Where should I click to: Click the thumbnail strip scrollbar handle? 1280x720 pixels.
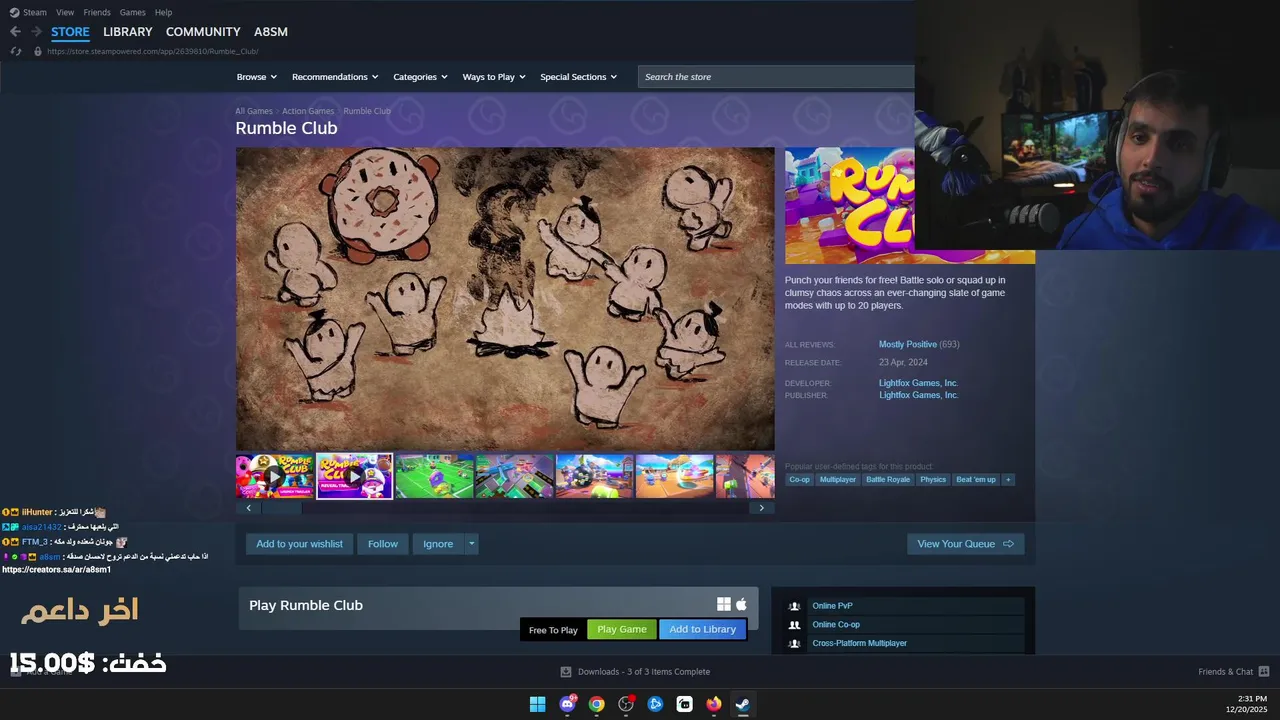coord(281,508)
